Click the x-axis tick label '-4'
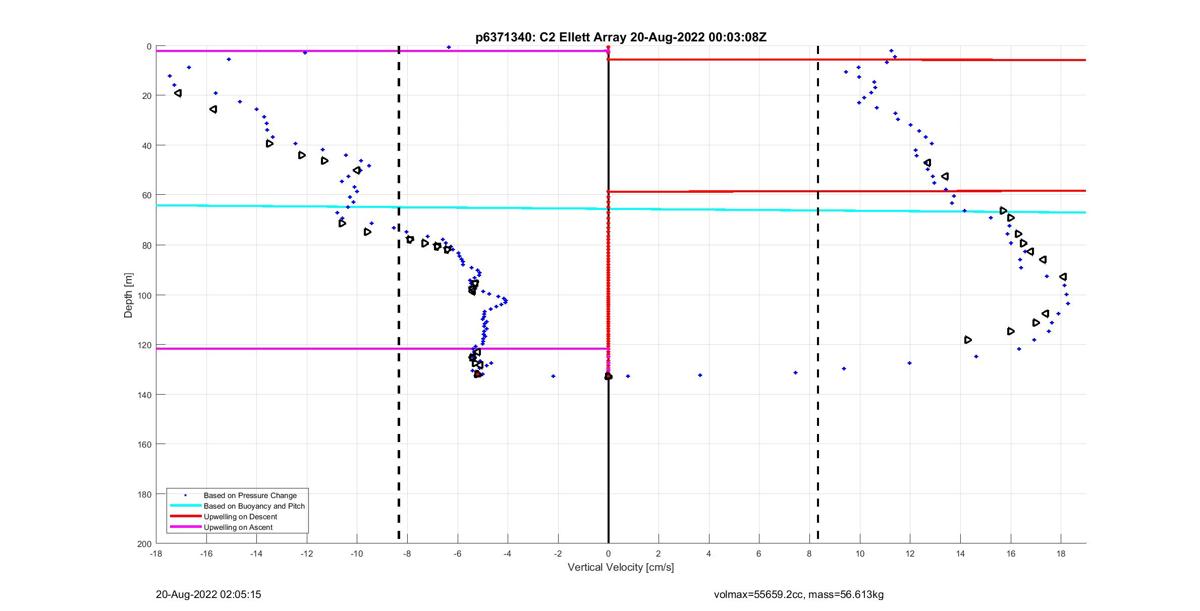This screenshot has width=1200, height=611. tap(508, 553)
